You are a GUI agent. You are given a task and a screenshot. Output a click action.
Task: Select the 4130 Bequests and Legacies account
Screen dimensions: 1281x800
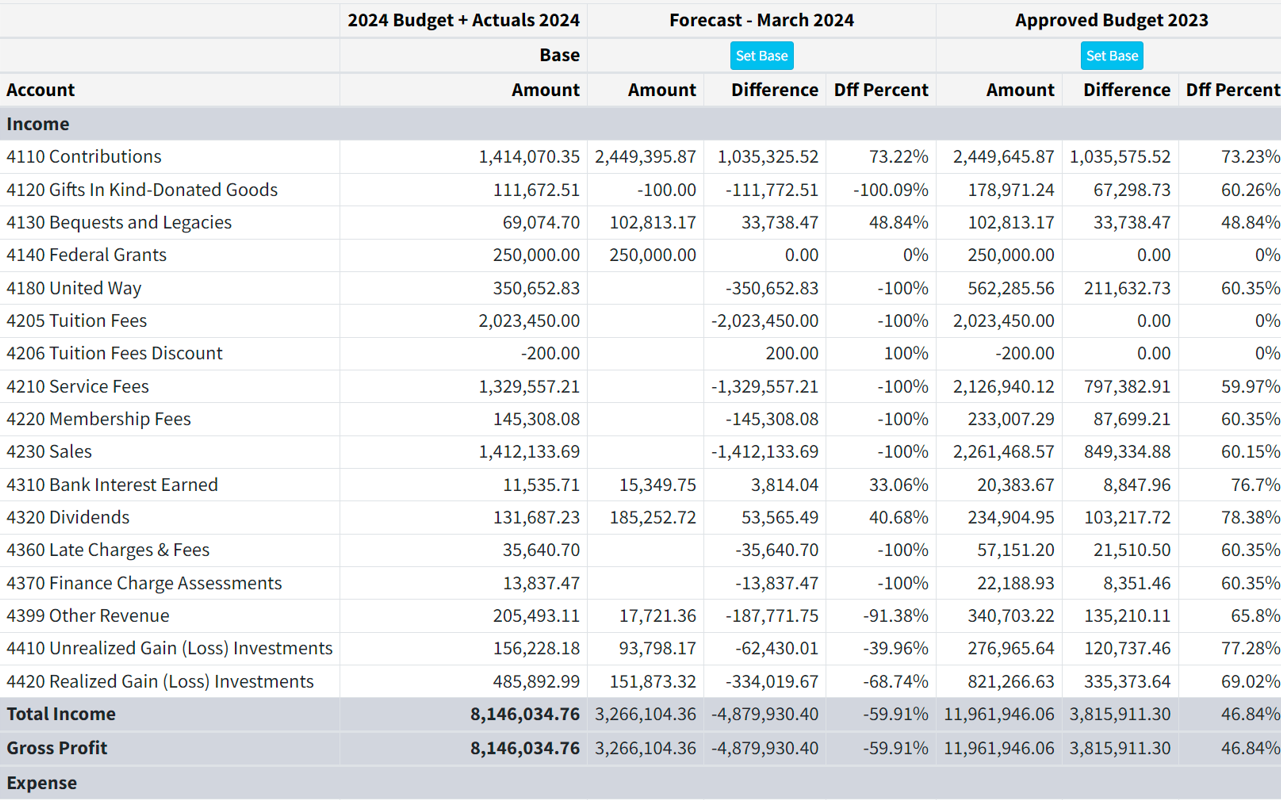tap(119, 222)
